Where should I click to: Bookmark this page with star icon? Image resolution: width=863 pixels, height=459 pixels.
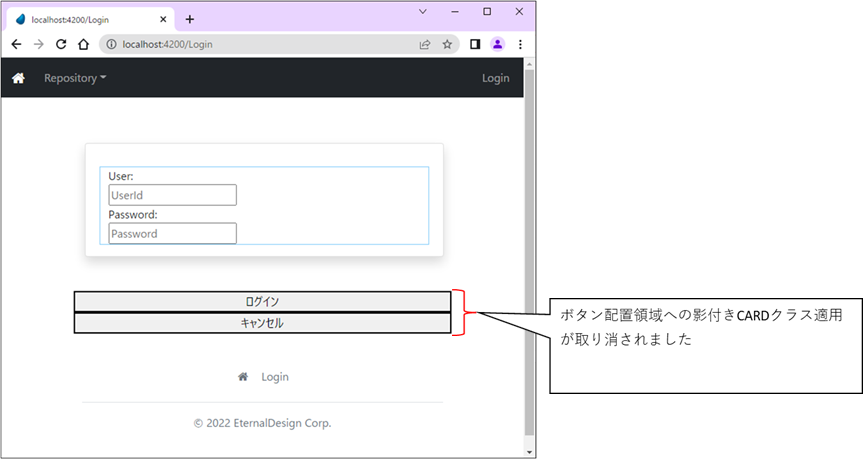[447, 44]
